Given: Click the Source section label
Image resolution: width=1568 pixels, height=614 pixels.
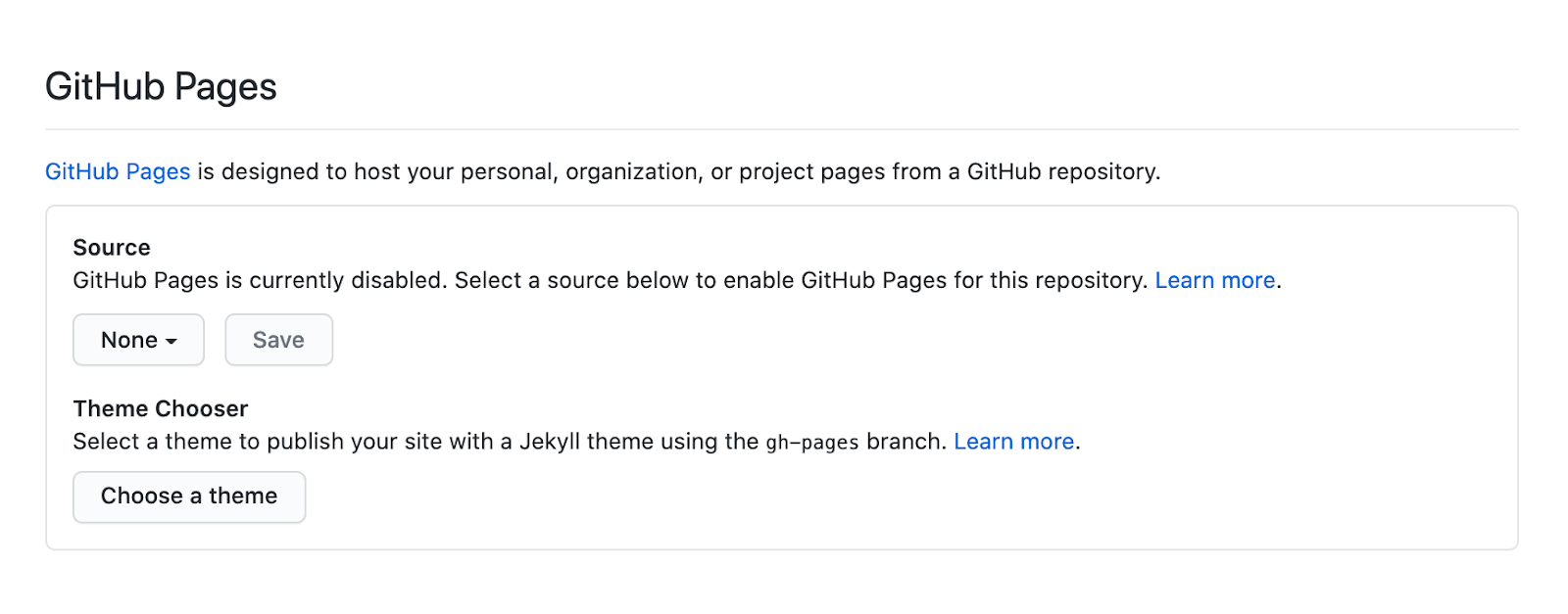Looking at the screenshot, I should (x=111, y=248).
